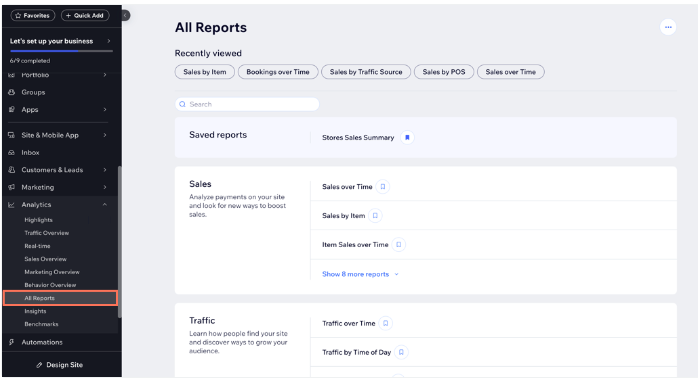698x380 pixels.
Task: Open Marketing Overview under Analytics
Action: point(52,272)
